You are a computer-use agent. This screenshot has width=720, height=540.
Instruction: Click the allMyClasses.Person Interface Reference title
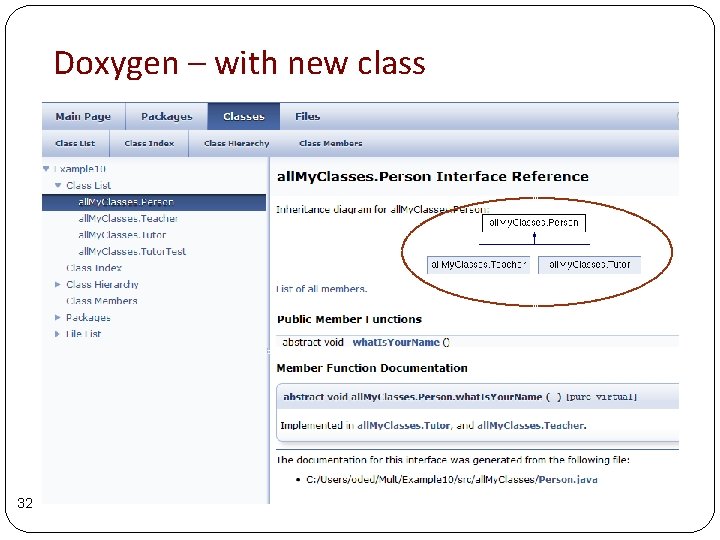(x=433, y=177)
